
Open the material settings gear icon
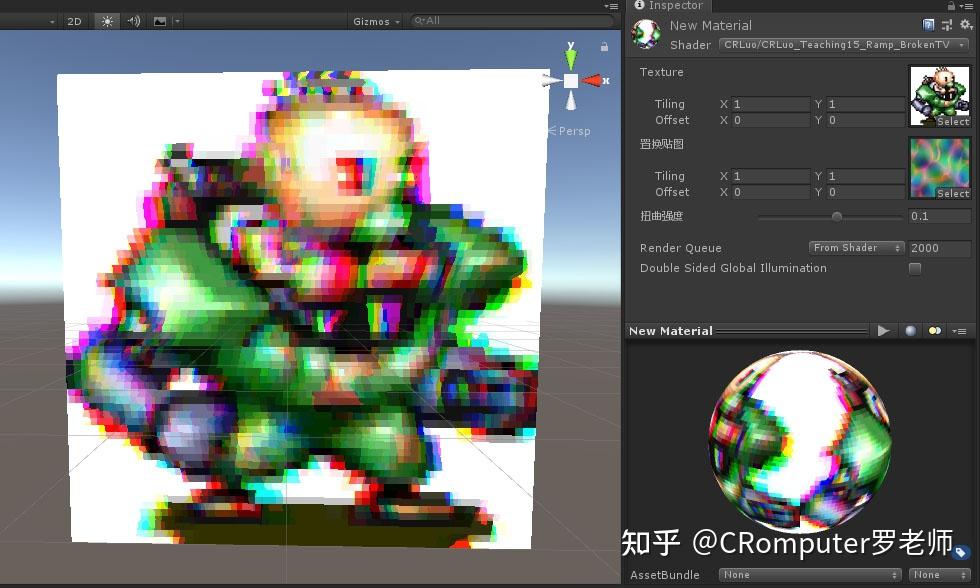[x=963, y=25]
